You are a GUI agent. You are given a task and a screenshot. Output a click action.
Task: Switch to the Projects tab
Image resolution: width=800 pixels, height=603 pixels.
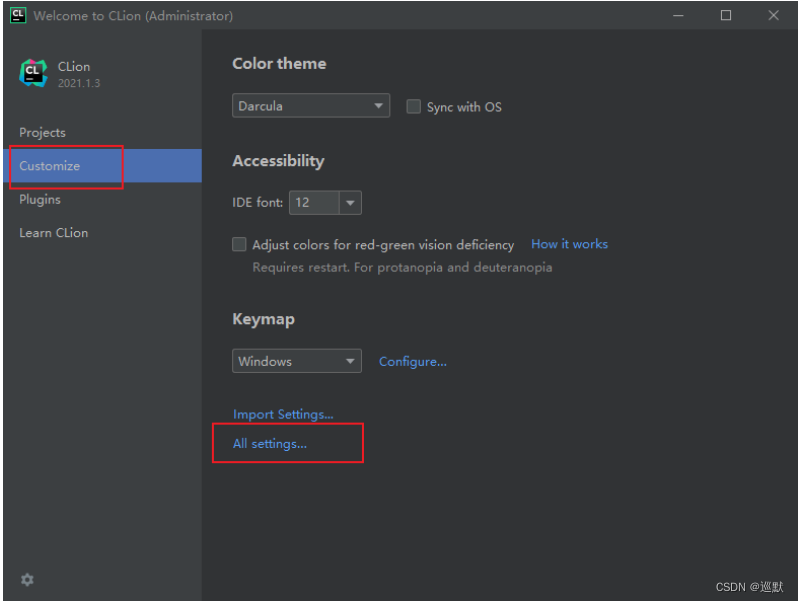tap(103, 133)
